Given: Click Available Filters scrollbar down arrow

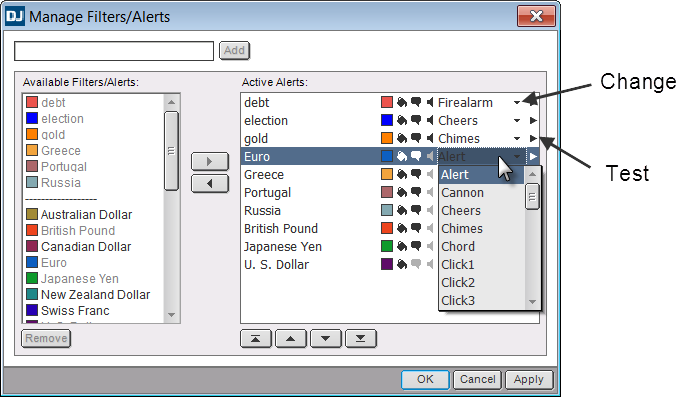Looking at the screenshot, I should click(171, 315).
